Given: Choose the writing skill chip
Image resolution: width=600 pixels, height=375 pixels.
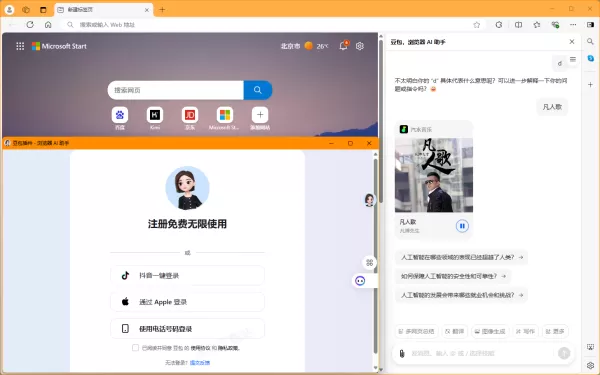Looking at the screenshot, I should [525, 331].
